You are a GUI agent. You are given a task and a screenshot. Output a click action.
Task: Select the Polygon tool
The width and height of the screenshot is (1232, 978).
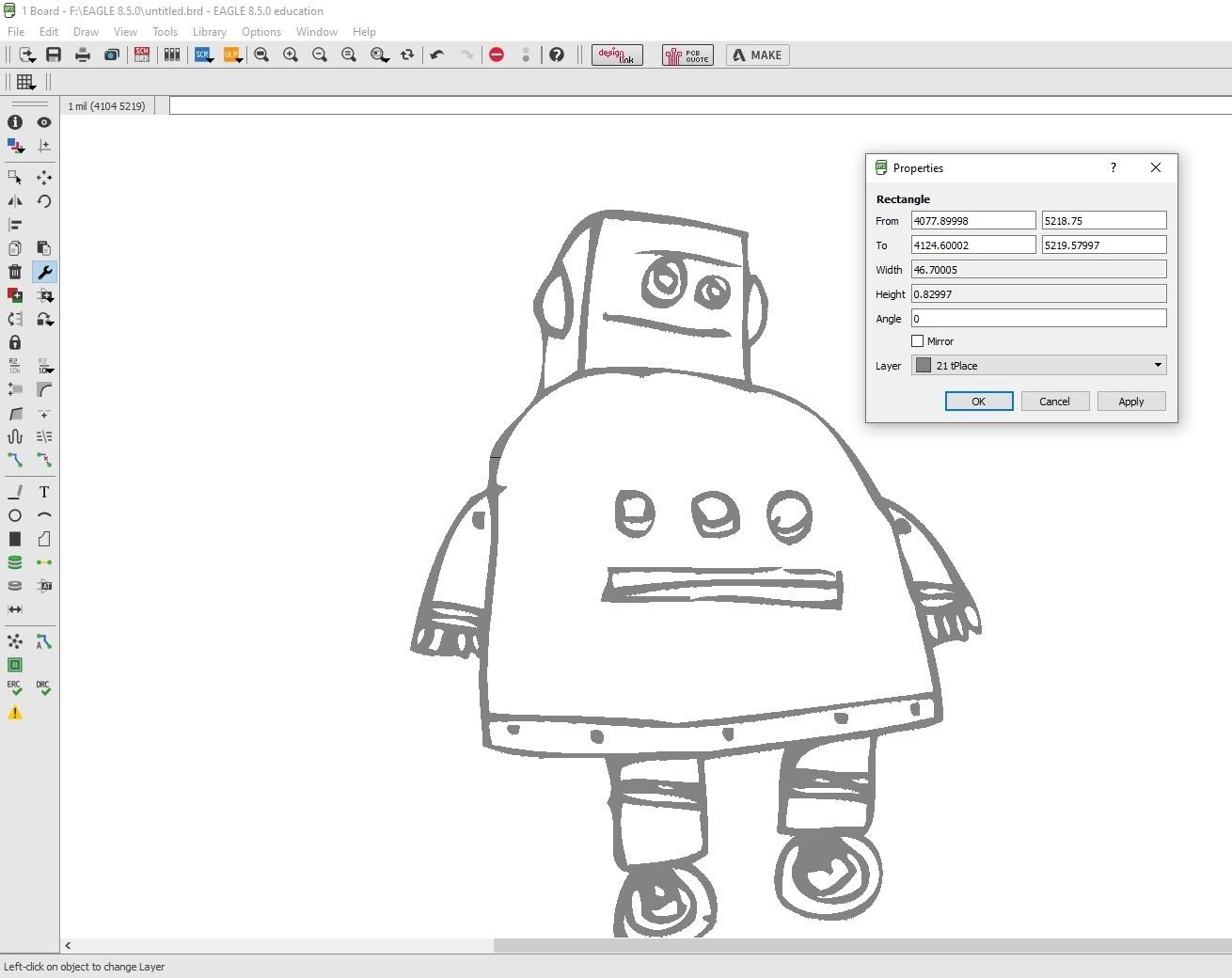[x=44, y=539]
